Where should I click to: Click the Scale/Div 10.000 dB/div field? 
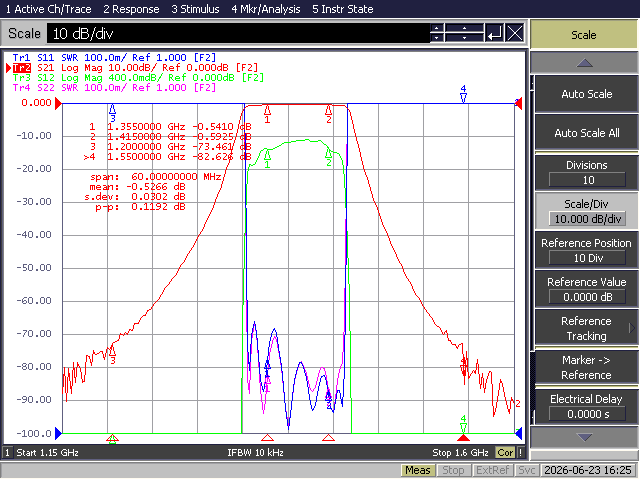point(587,219)
